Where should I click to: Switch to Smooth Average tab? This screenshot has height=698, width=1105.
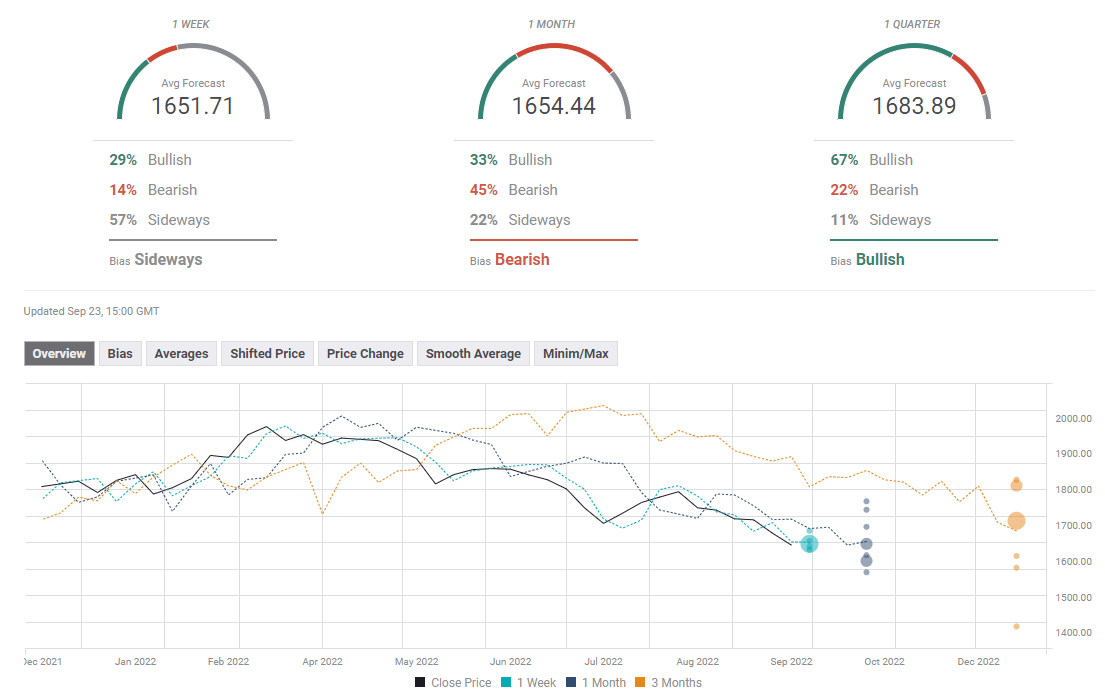(473, 353)
